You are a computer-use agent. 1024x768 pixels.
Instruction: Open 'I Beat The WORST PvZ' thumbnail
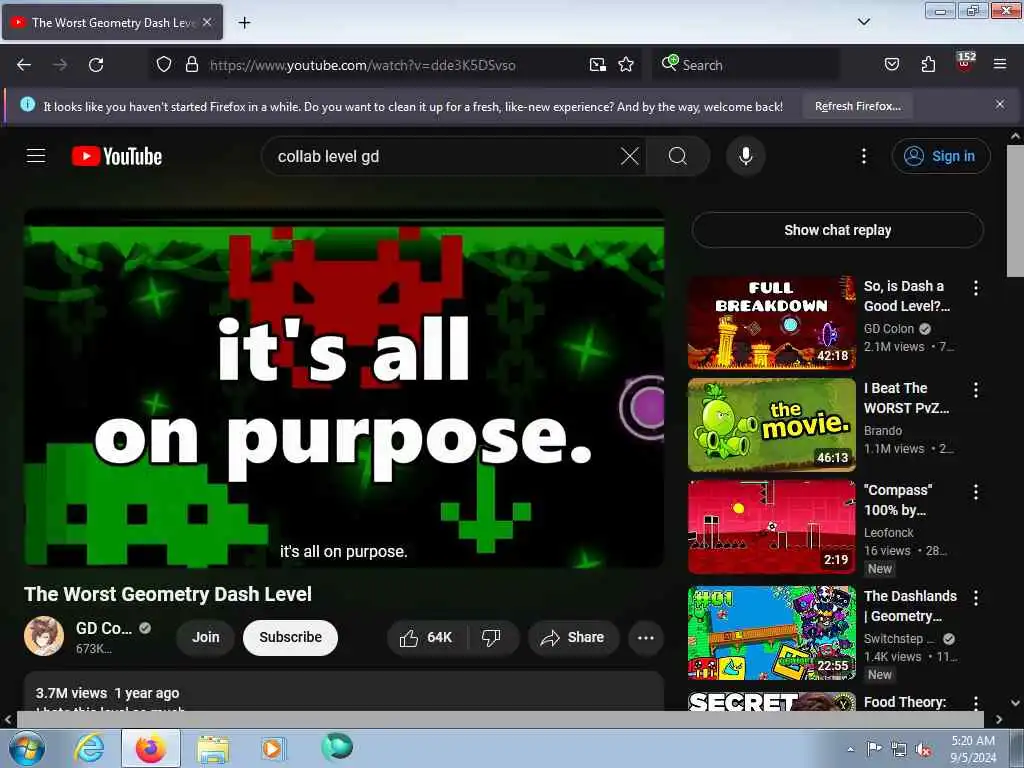(x=771, y=424)
